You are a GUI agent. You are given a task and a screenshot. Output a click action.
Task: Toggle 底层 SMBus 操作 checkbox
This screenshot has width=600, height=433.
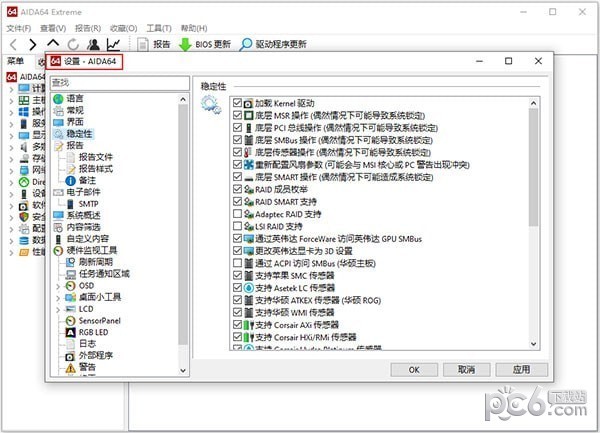click(x=237, y=140)
